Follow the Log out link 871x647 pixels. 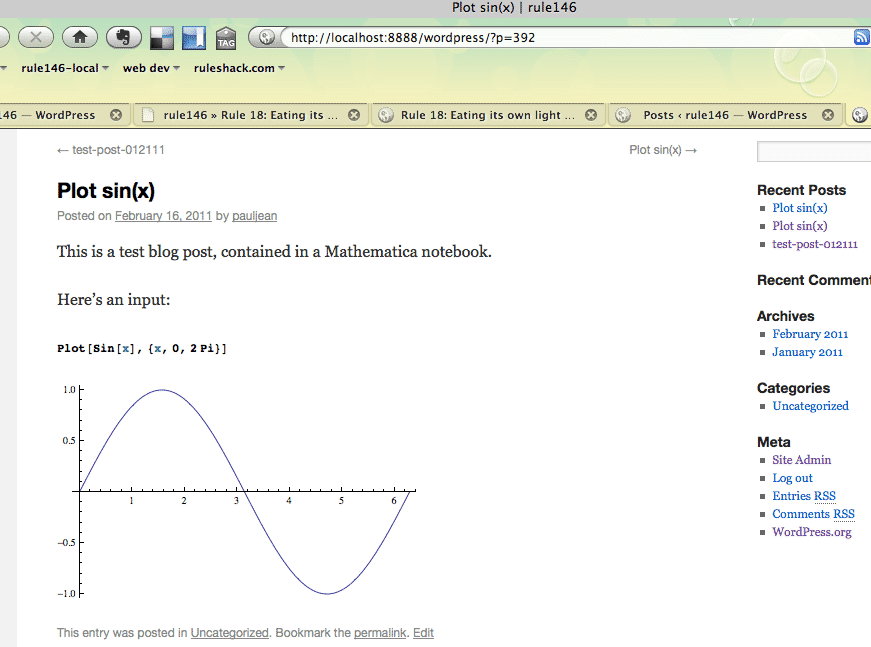tap(792, 478)
